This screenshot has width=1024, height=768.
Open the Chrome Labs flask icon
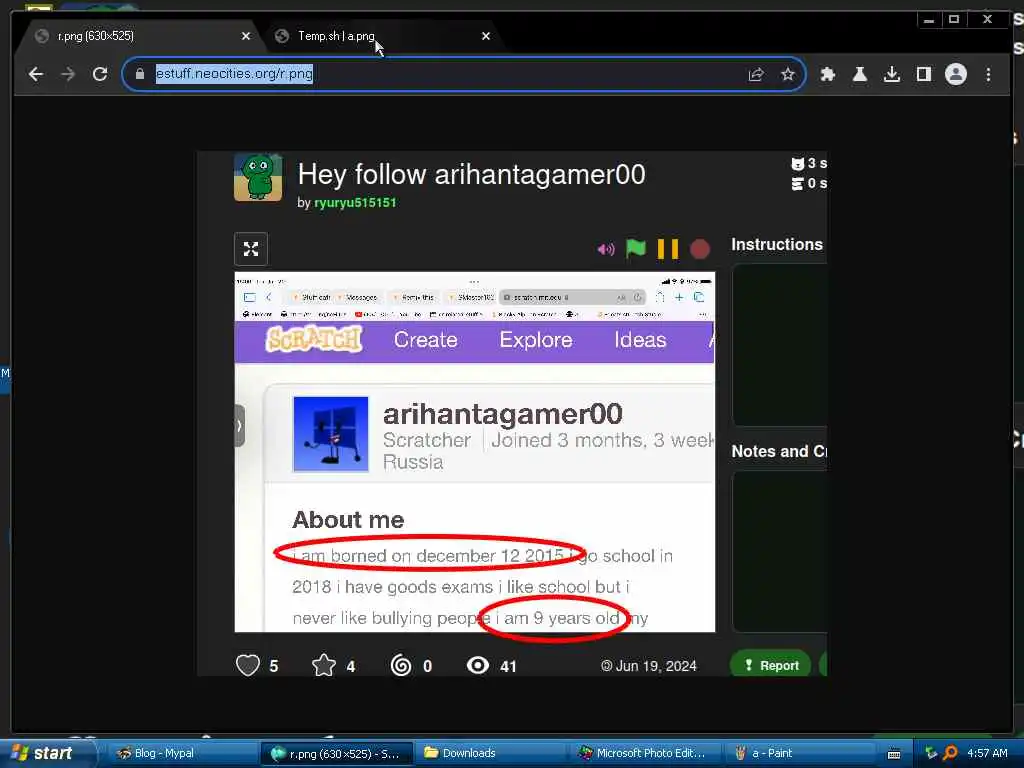point(859,74)
